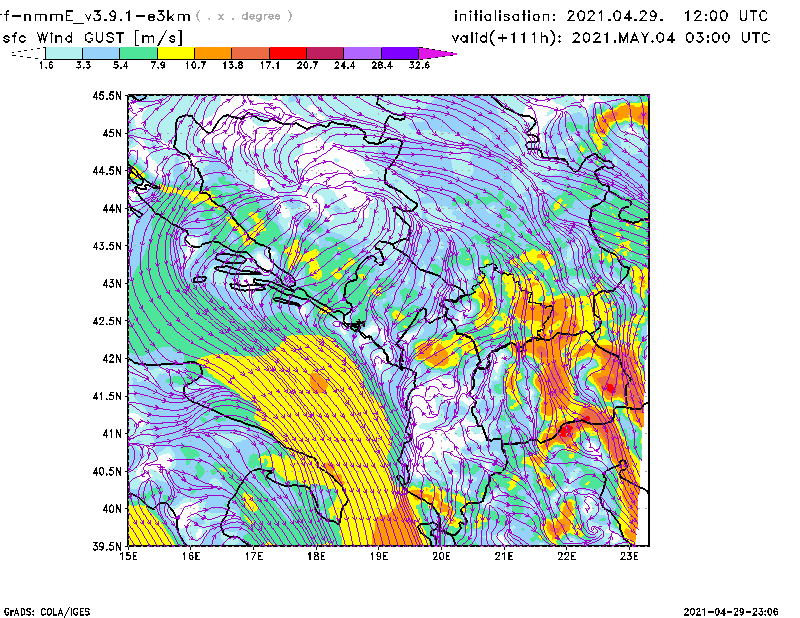
Task: Click the 42.5N latitude label
Action: [x=107, y=321]
